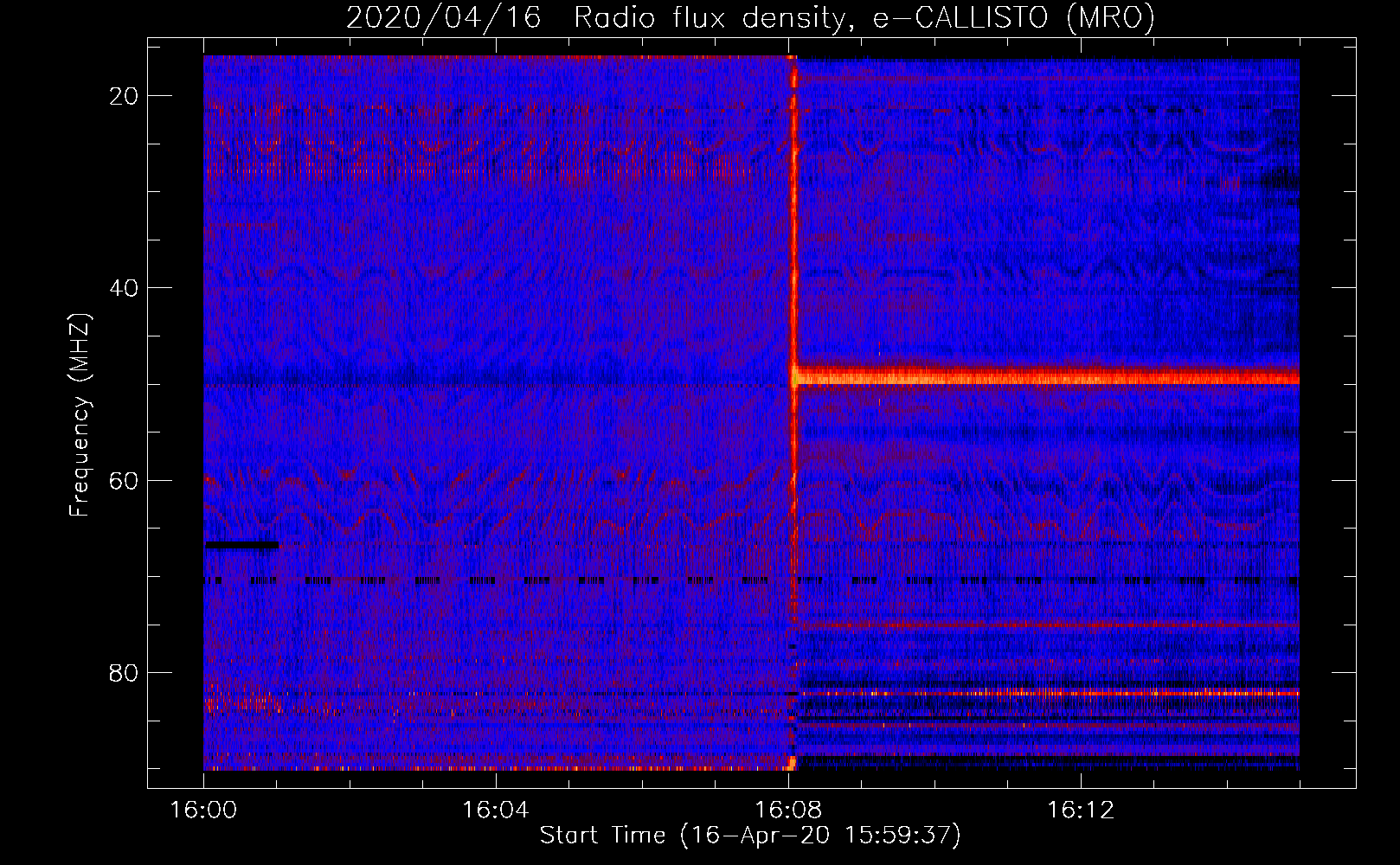Click the 16:08 time tick label
Viewport: 1400px width, 865px height.
pos(788,810)
